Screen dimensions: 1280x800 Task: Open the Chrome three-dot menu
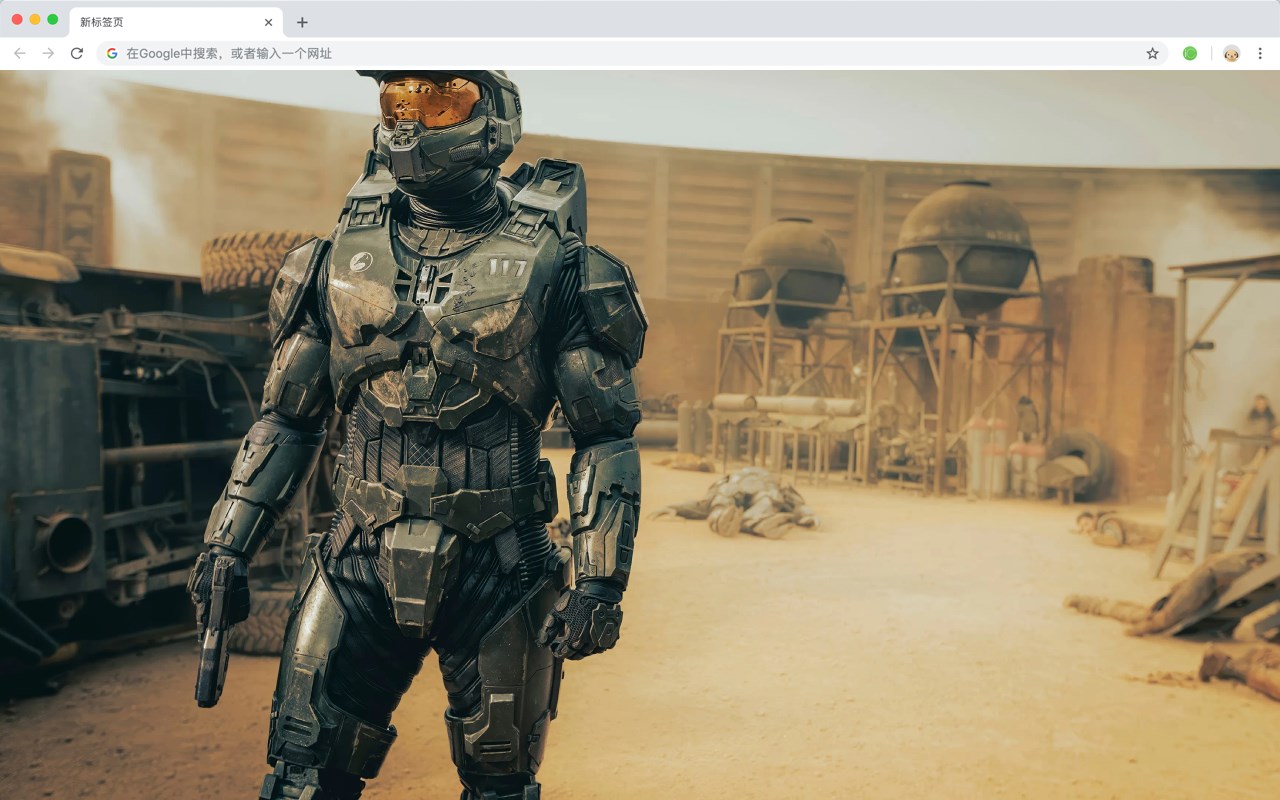coord(1260,53)
